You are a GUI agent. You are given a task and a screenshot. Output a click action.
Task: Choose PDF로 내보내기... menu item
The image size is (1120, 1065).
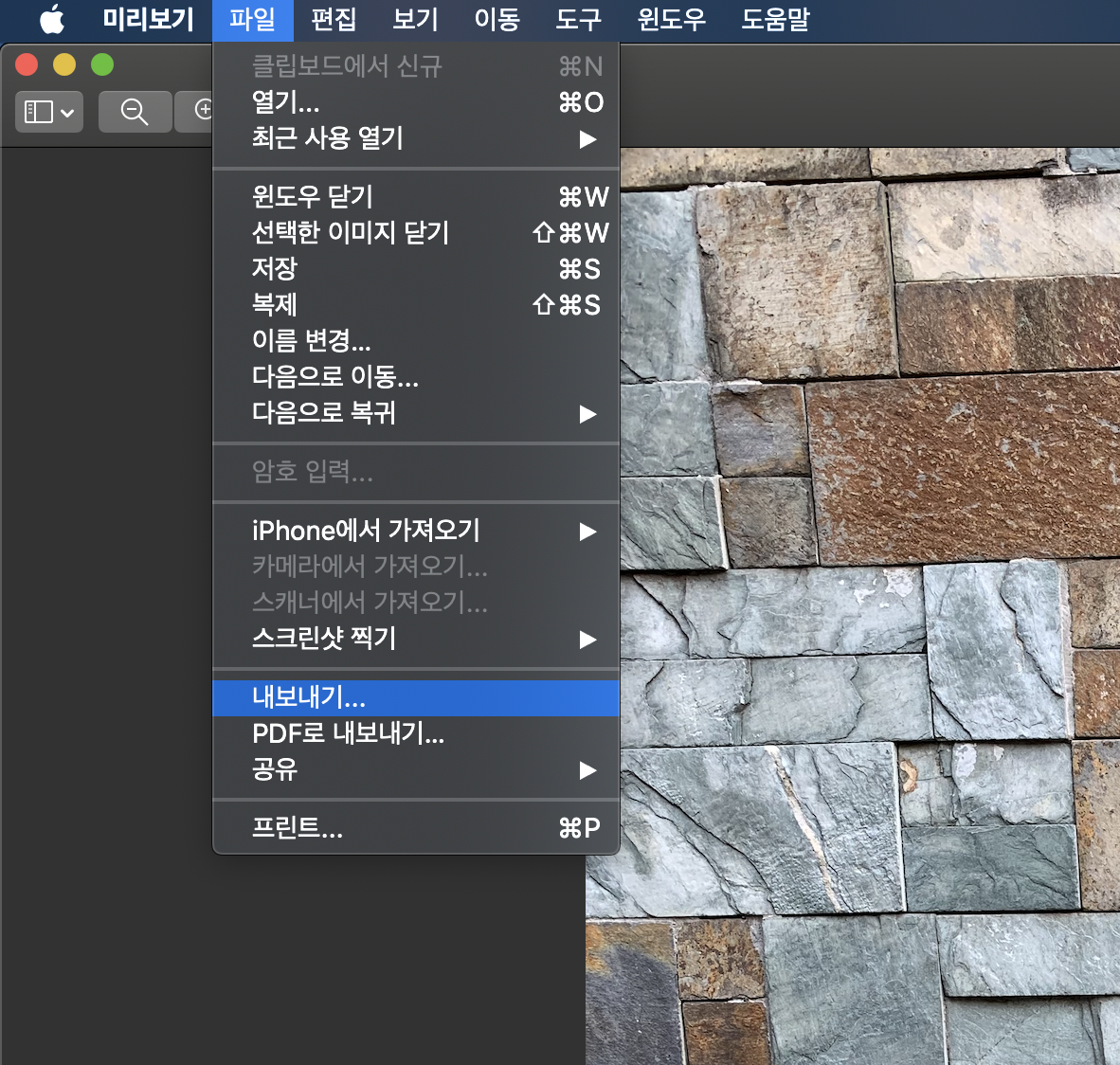coord(416,734)
